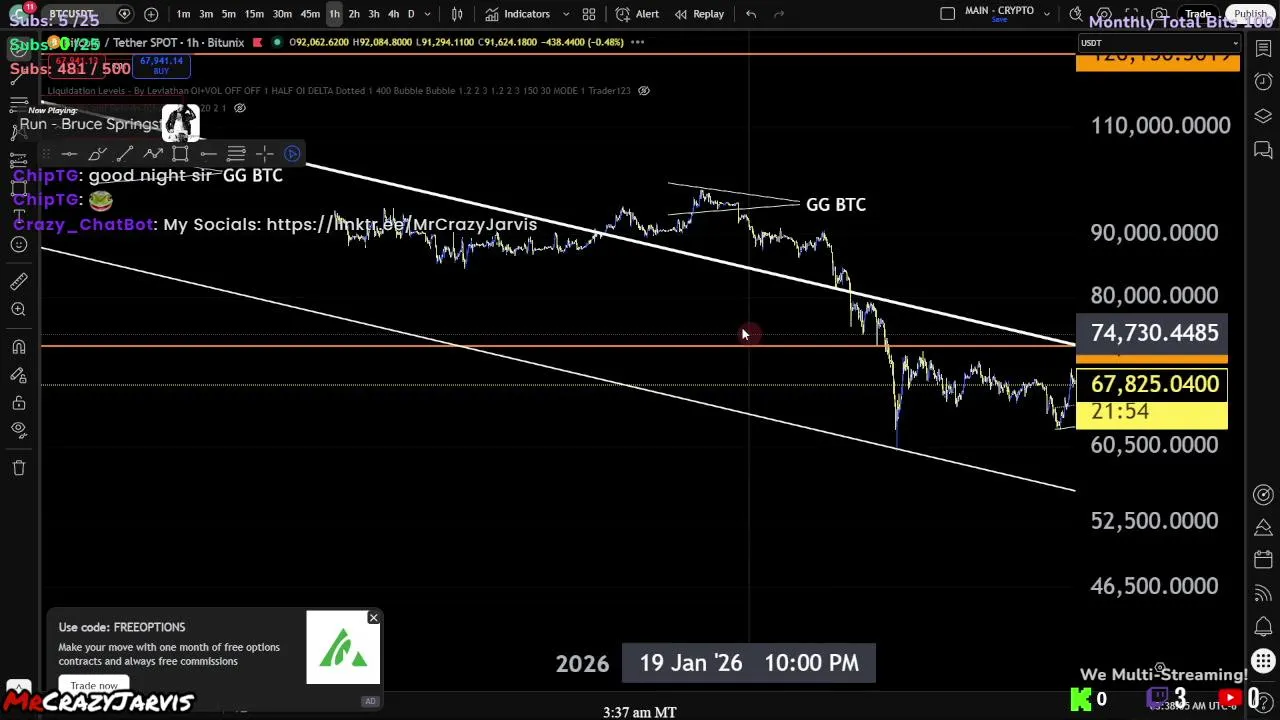Select the highlighted arrow cursor tool in favorites

click(292, 154)
